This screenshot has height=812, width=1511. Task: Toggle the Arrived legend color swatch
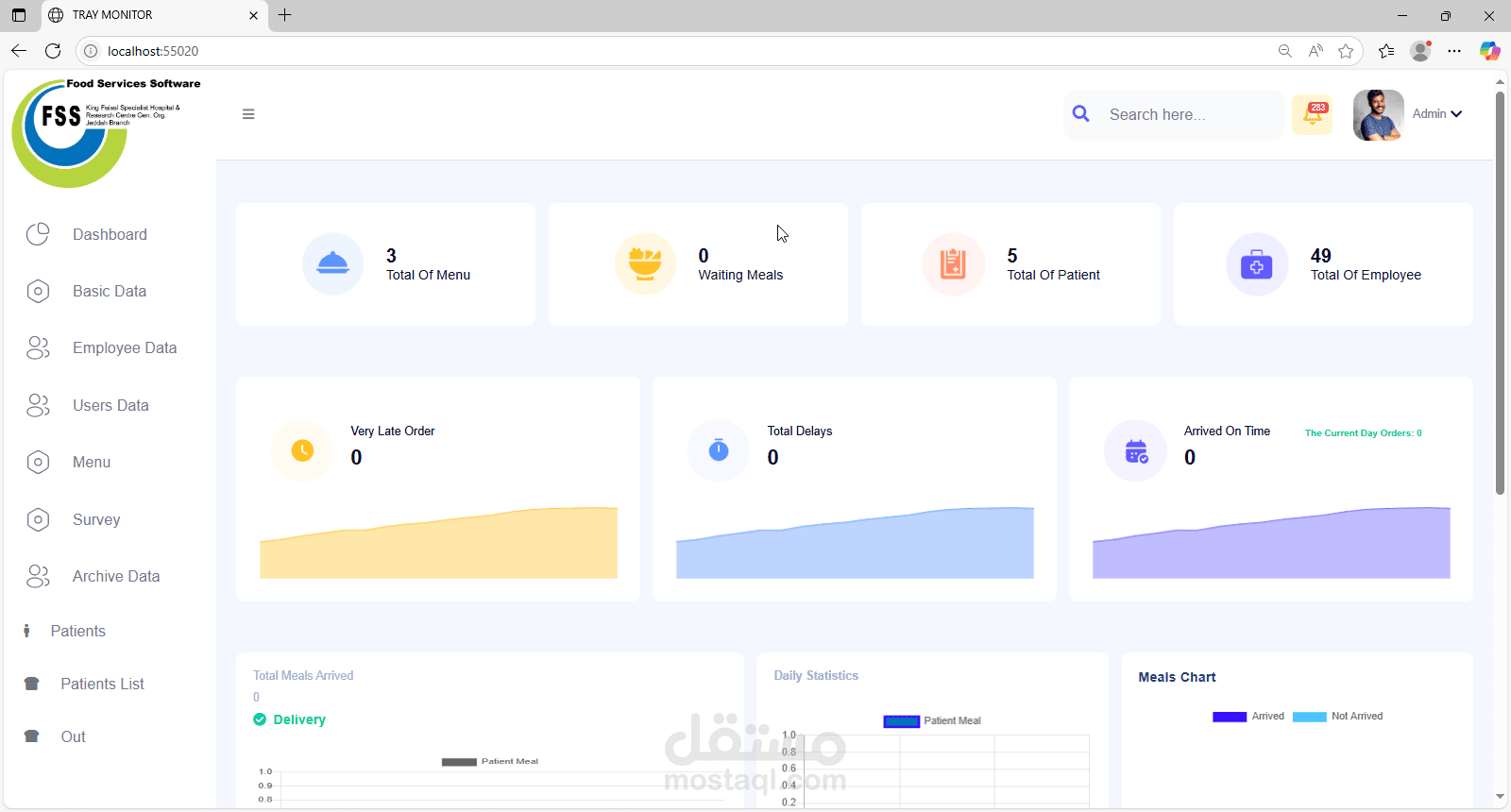1230,717
